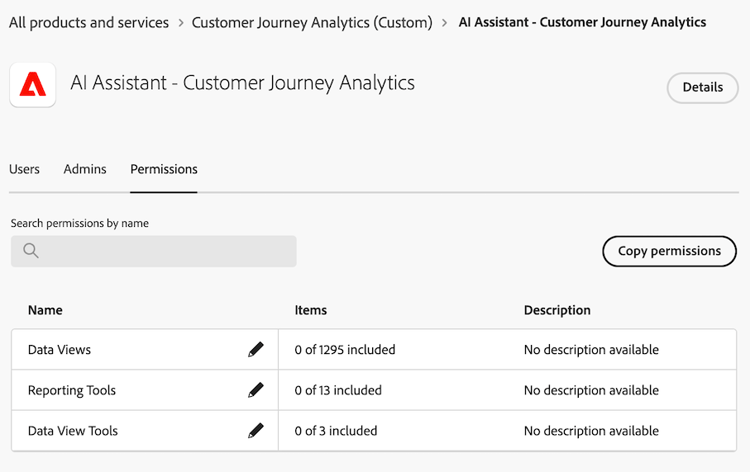750x472 pixels.
Task: Click first breadcrumb chevron separator
Action: (x=180, y=22)
